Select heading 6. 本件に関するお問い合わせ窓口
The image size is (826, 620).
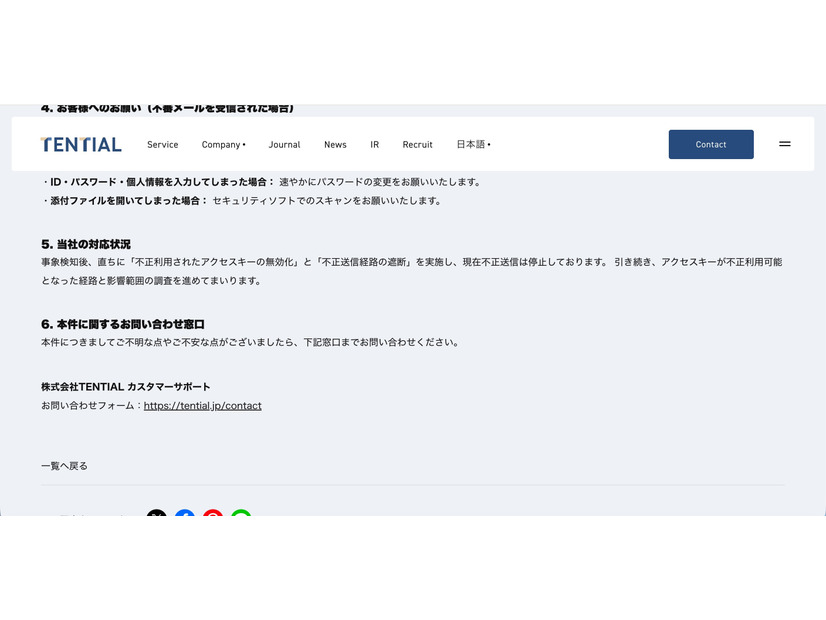(x=123, y=324)
